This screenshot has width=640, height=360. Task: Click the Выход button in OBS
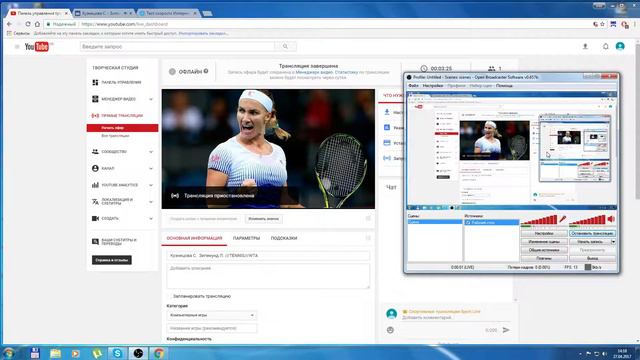tap(592, 258)
